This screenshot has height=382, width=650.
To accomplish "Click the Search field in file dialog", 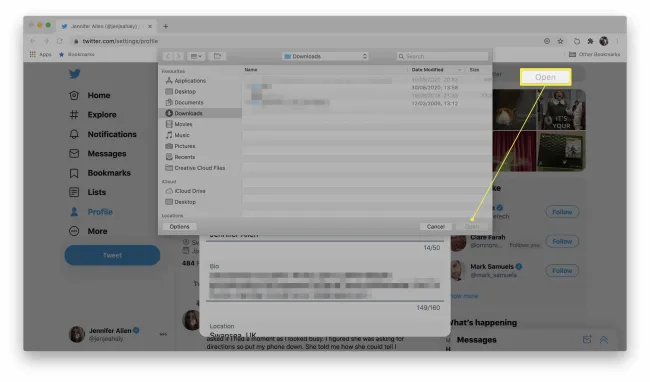I will pyautogui.click(x=442, y=56).
